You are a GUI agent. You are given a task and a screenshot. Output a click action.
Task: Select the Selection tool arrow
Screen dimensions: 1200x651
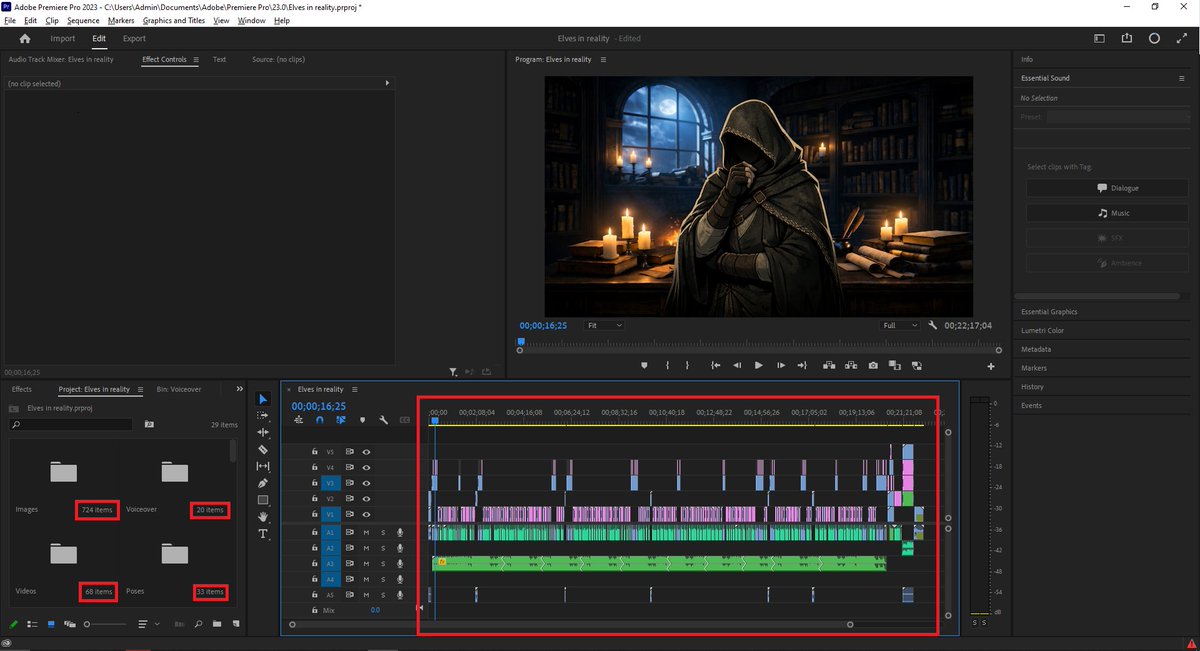[x=263, y=399]
